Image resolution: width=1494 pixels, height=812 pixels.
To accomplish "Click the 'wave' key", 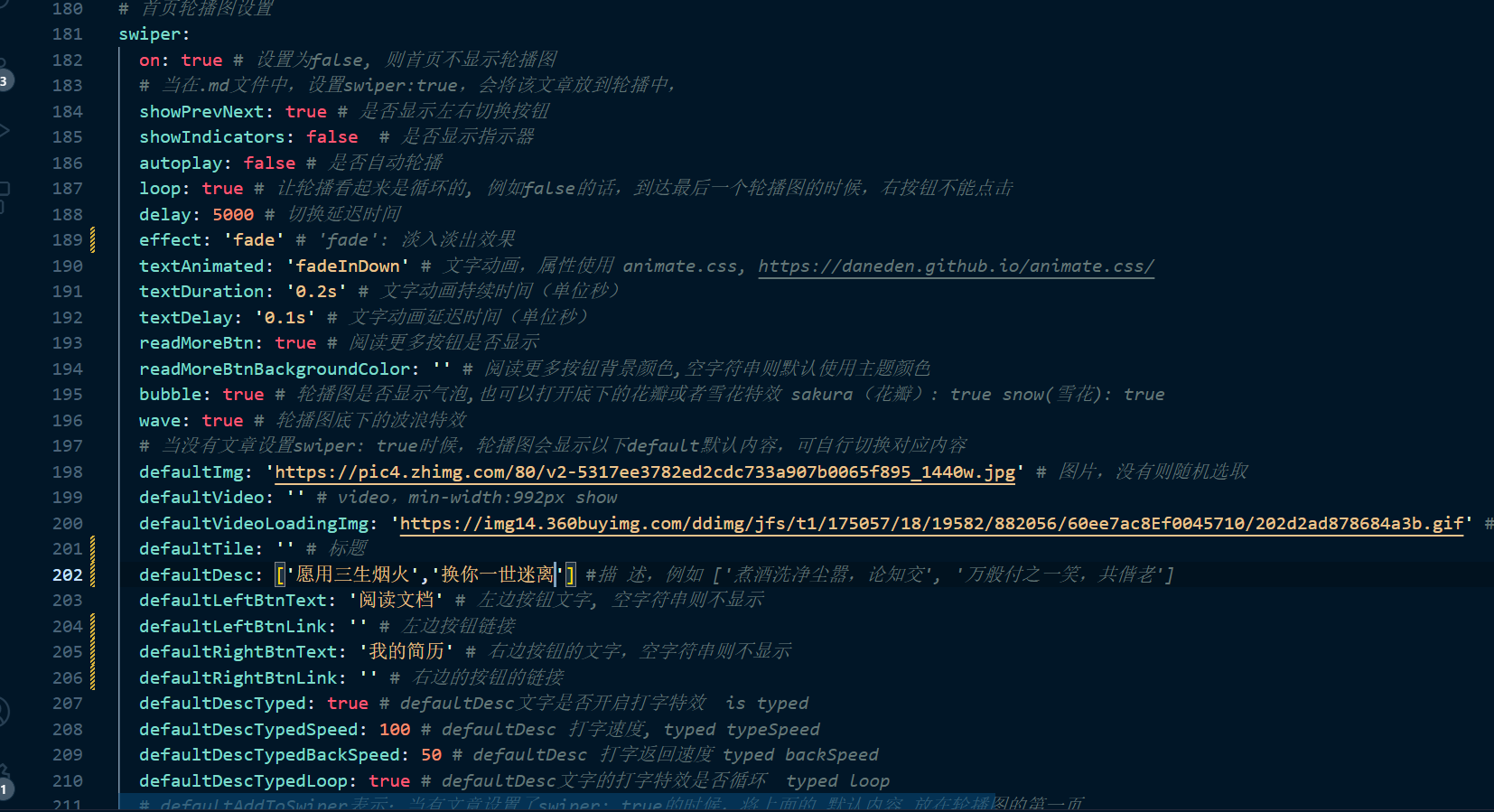I will coord(160,421).
